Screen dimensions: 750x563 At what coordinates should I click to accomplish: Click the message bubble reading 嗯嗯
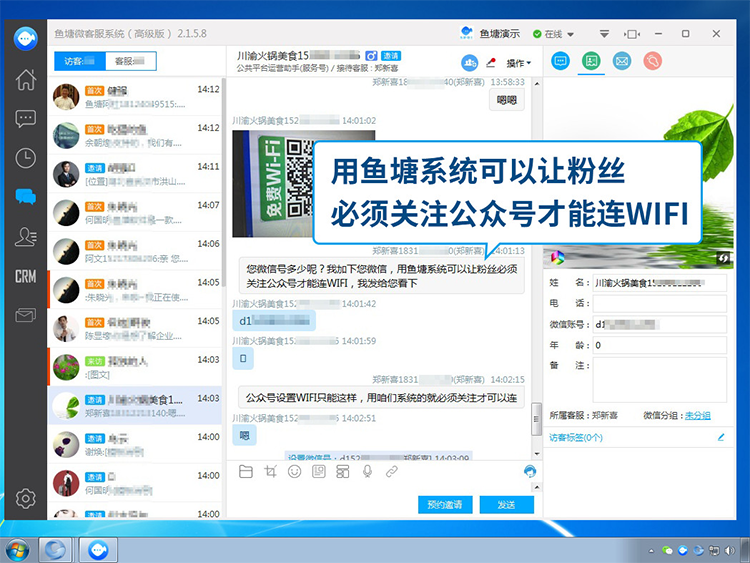(507, 100)
